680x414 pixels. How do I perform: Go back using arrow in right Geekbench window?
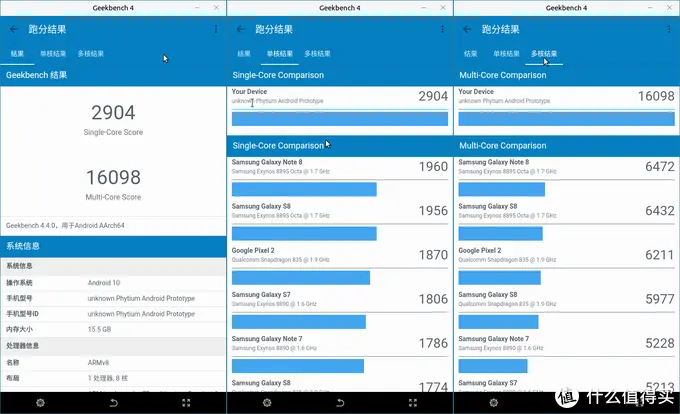click(x=467, y=29)
